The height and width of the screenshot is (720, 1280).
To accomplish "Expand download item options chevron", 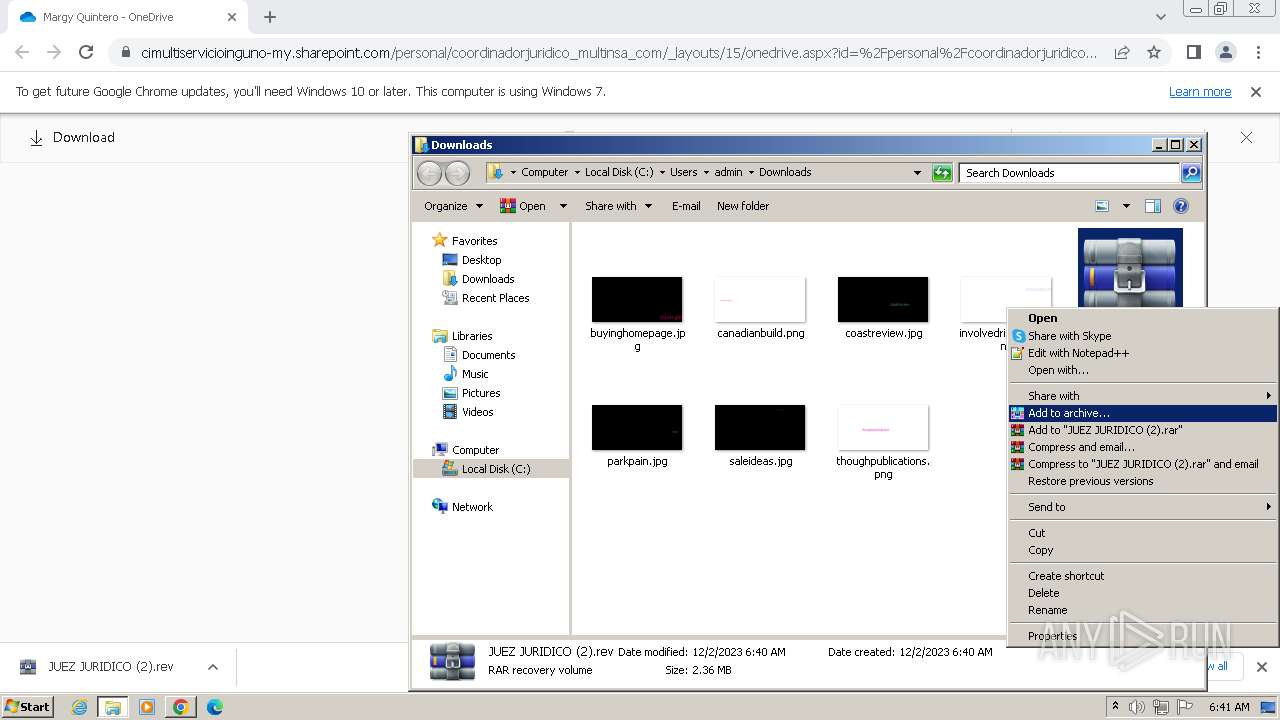I will pyautogui.click(x=212, y=667).
